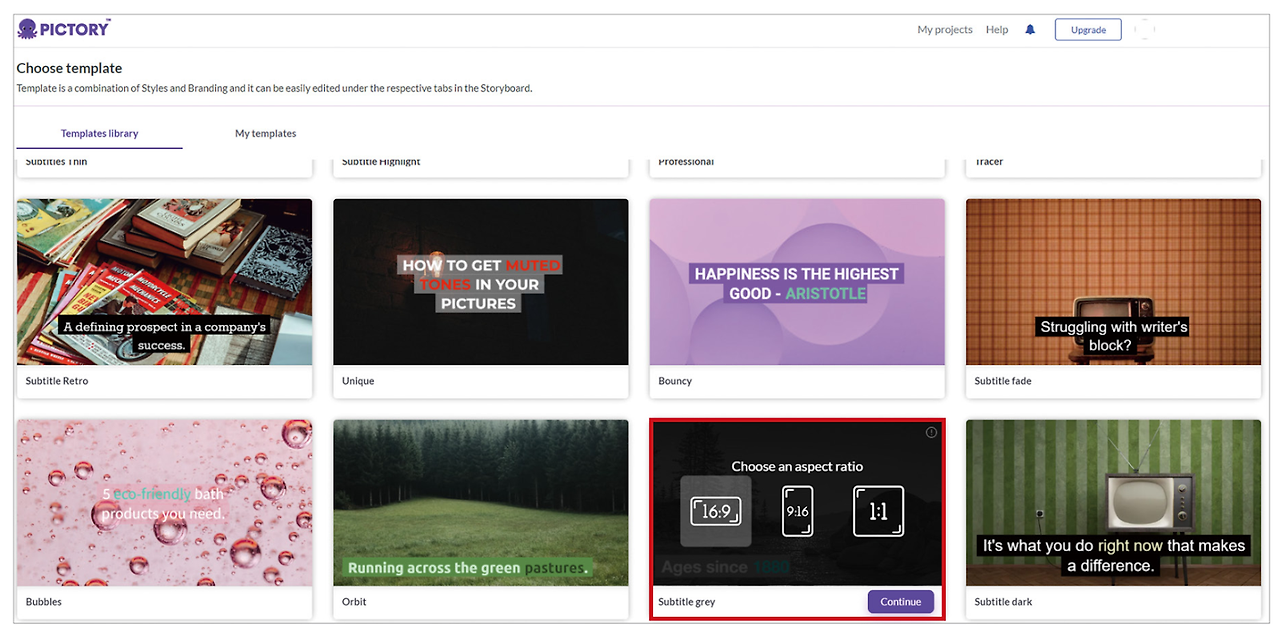Select the Subtitle Retro template thumbnail
Image resolution: width=1280 pixels, height=632 pixels.
click(165, 282)
